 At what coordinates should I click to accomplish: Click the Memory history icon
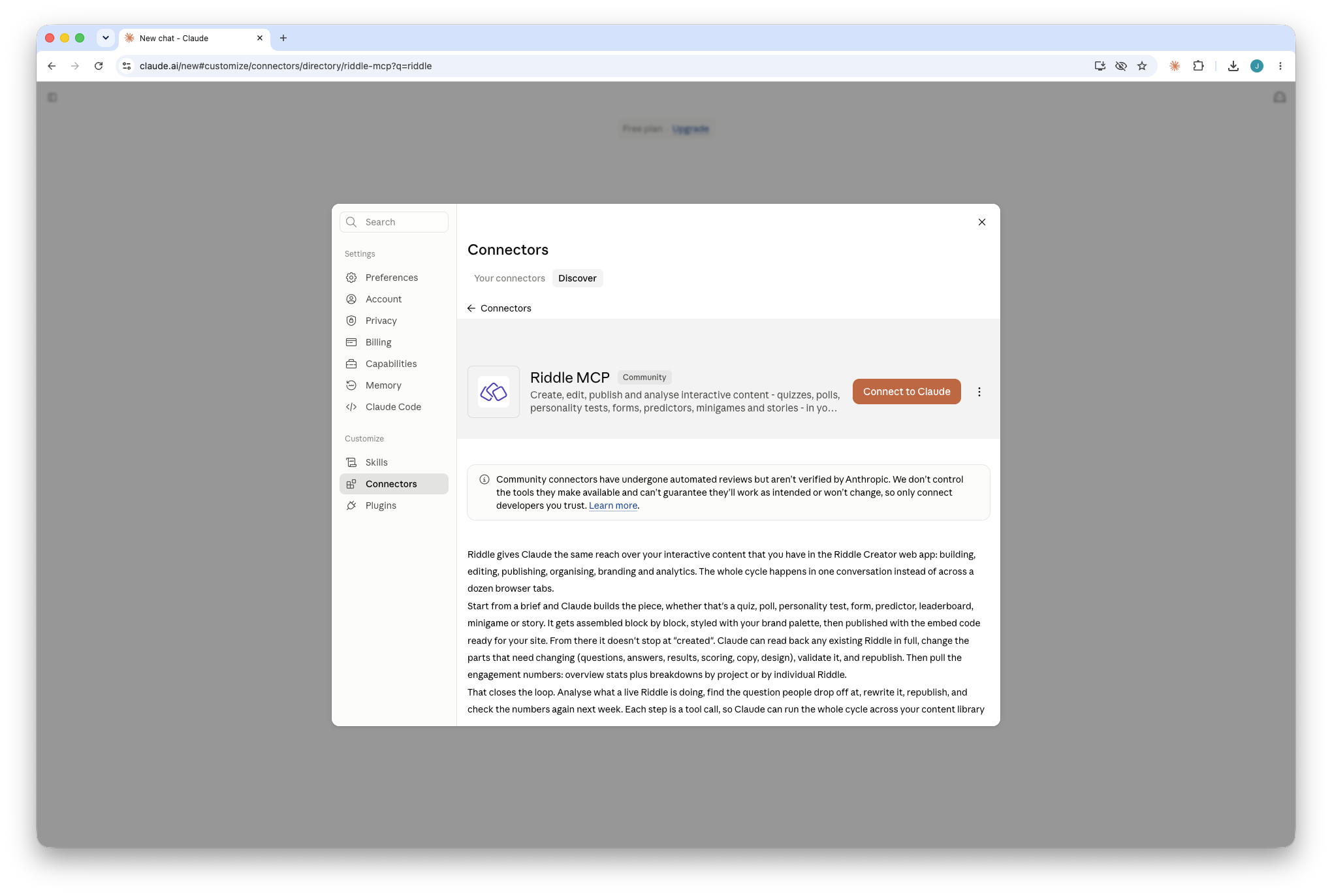tap(351, 385)
